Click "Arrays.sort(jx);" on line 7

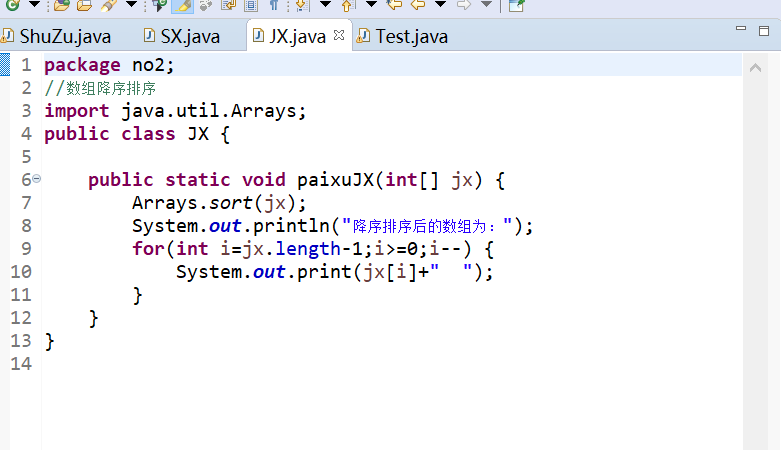[219, 203]
